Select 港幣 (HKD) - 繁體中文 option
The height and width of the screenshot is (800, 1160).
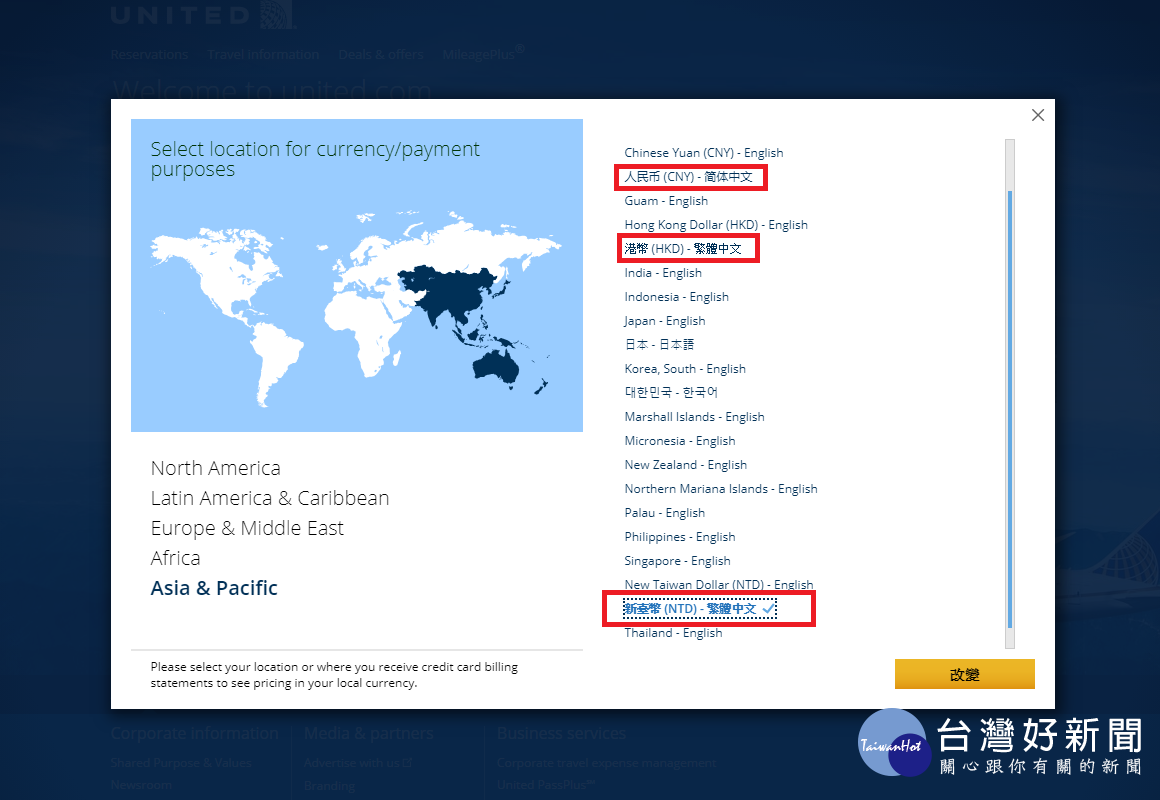tap(682, 249)
